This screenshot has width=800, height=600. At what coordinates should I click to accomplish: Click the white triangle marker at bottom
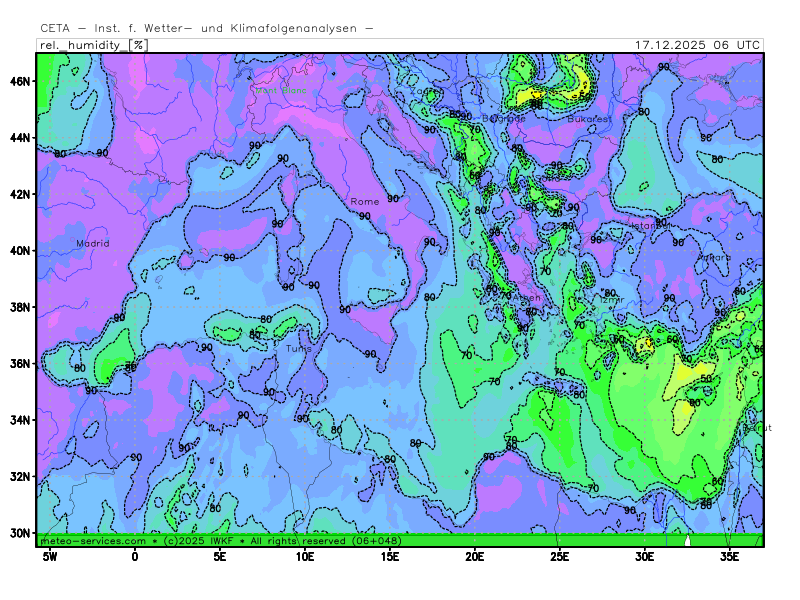[x=688, y=540]
